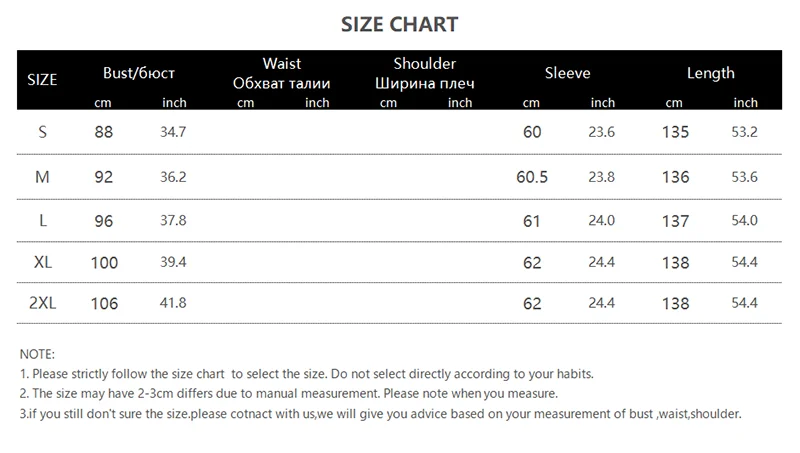
Task: Click the first note about size chart
Action: [x=306, y=374]
